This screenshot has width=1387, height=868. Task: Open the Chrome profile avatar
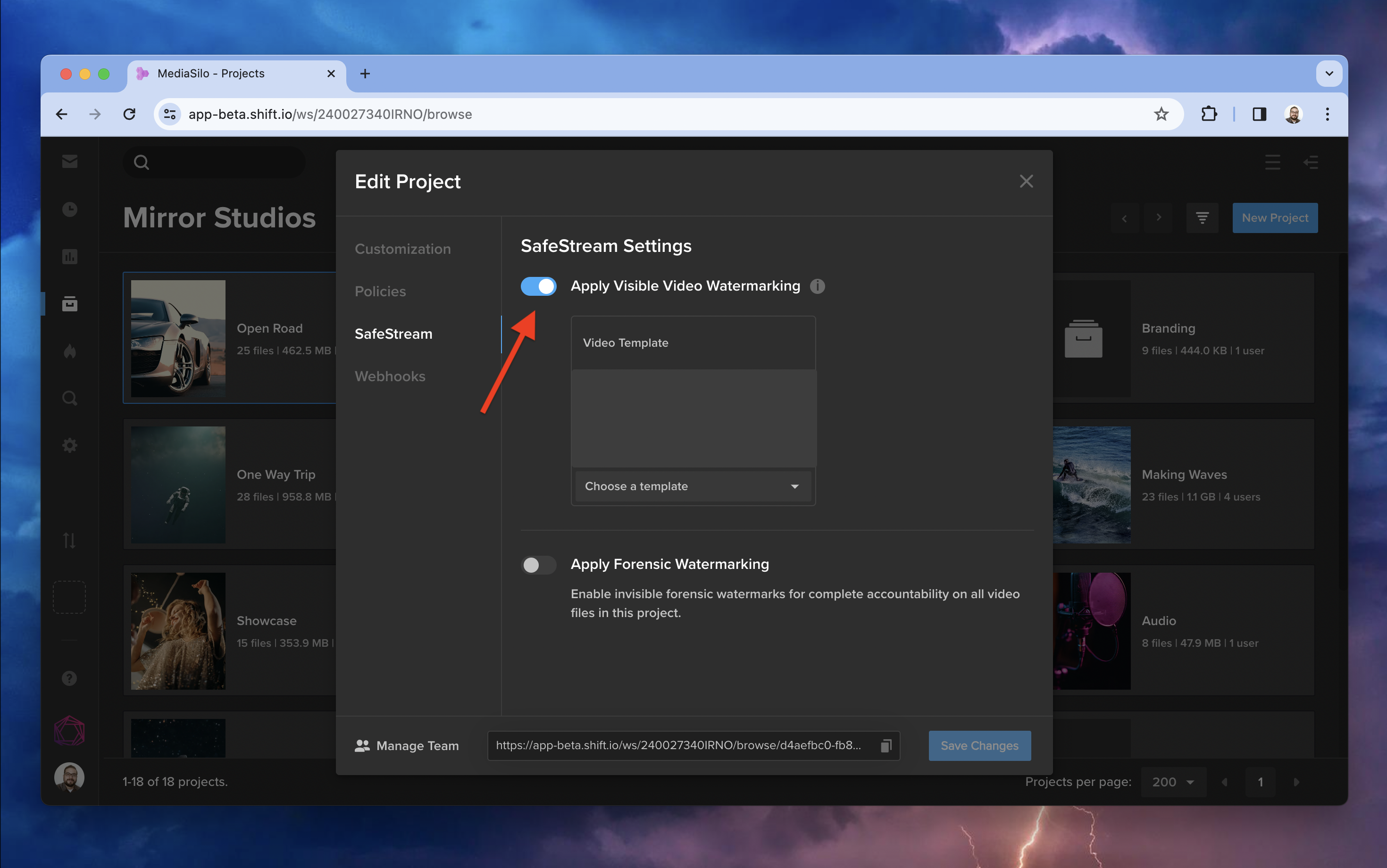[1293, 114]
